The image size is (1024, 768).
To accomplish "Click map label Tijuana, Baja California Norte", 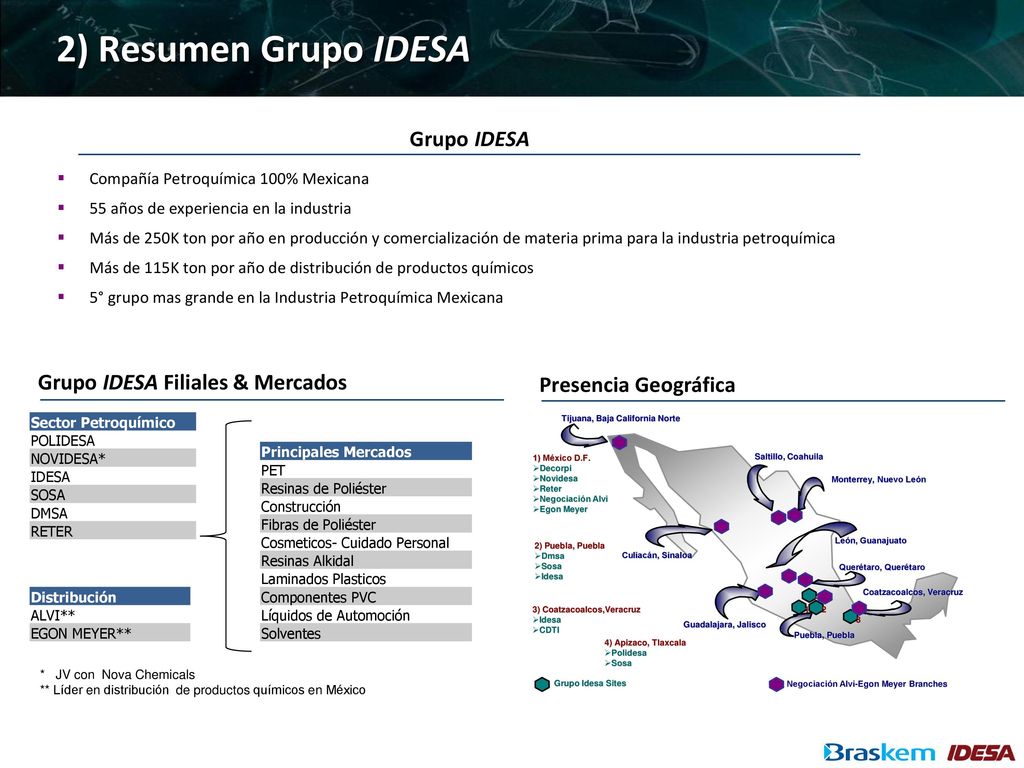I will point(620,418).
